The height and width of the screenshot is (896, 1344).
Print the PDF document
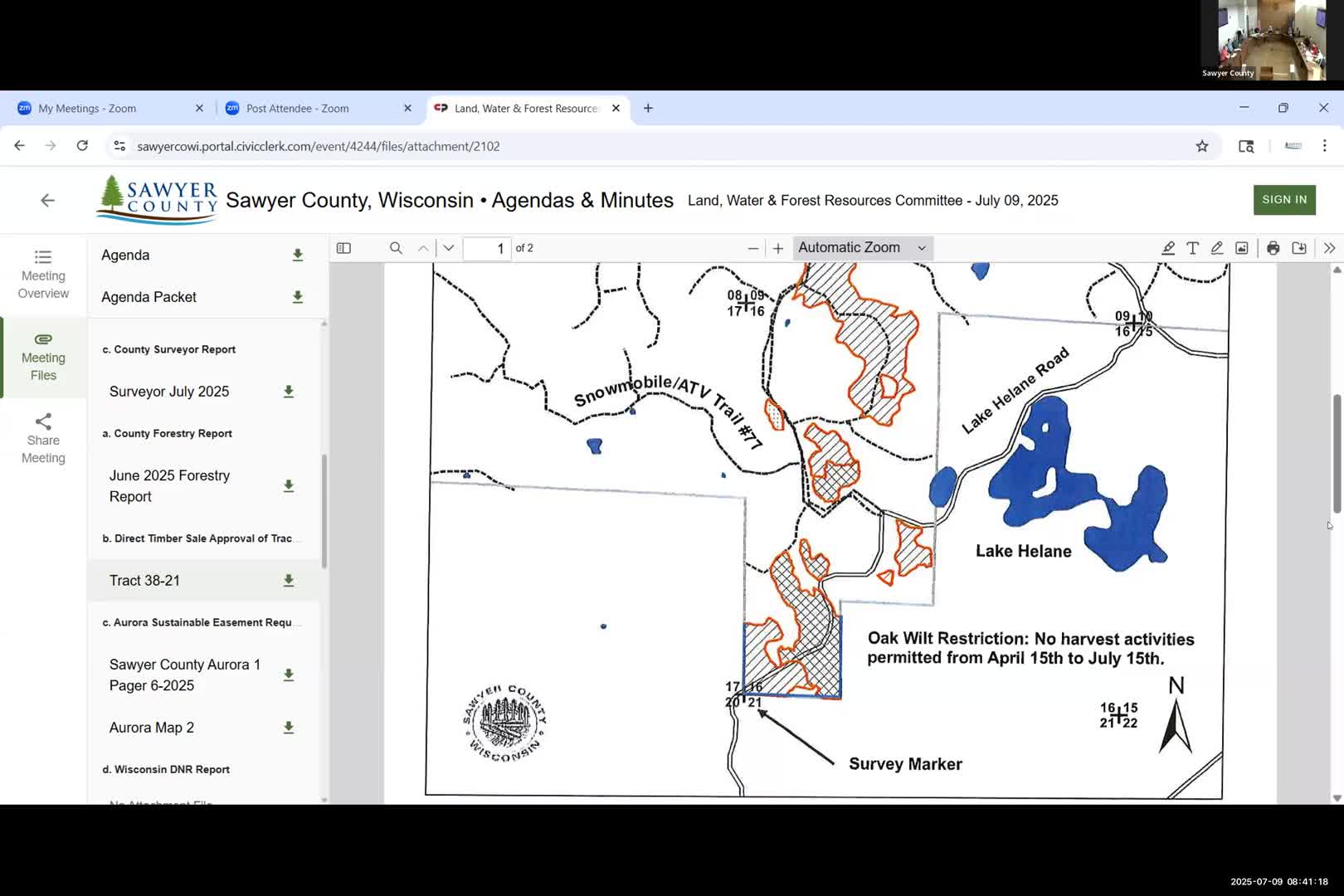(1273, 248)
